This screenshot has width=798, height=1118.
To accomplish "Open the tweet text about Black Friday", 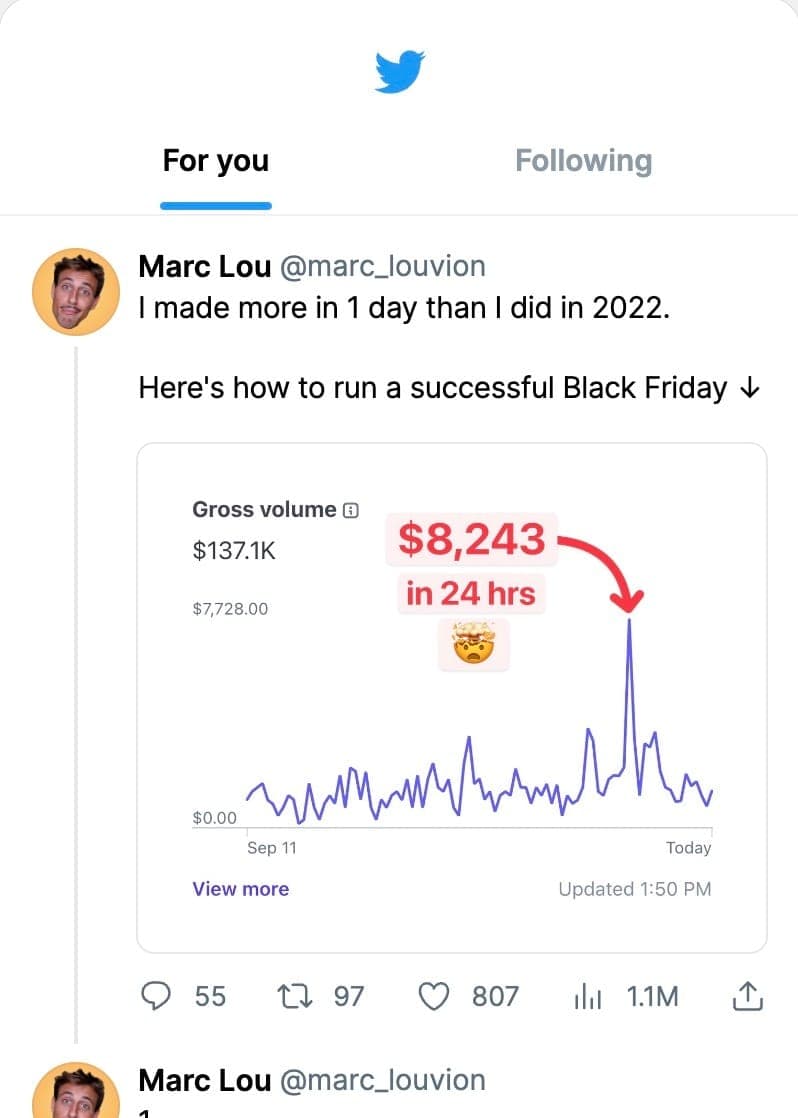I will coord(449,387).
